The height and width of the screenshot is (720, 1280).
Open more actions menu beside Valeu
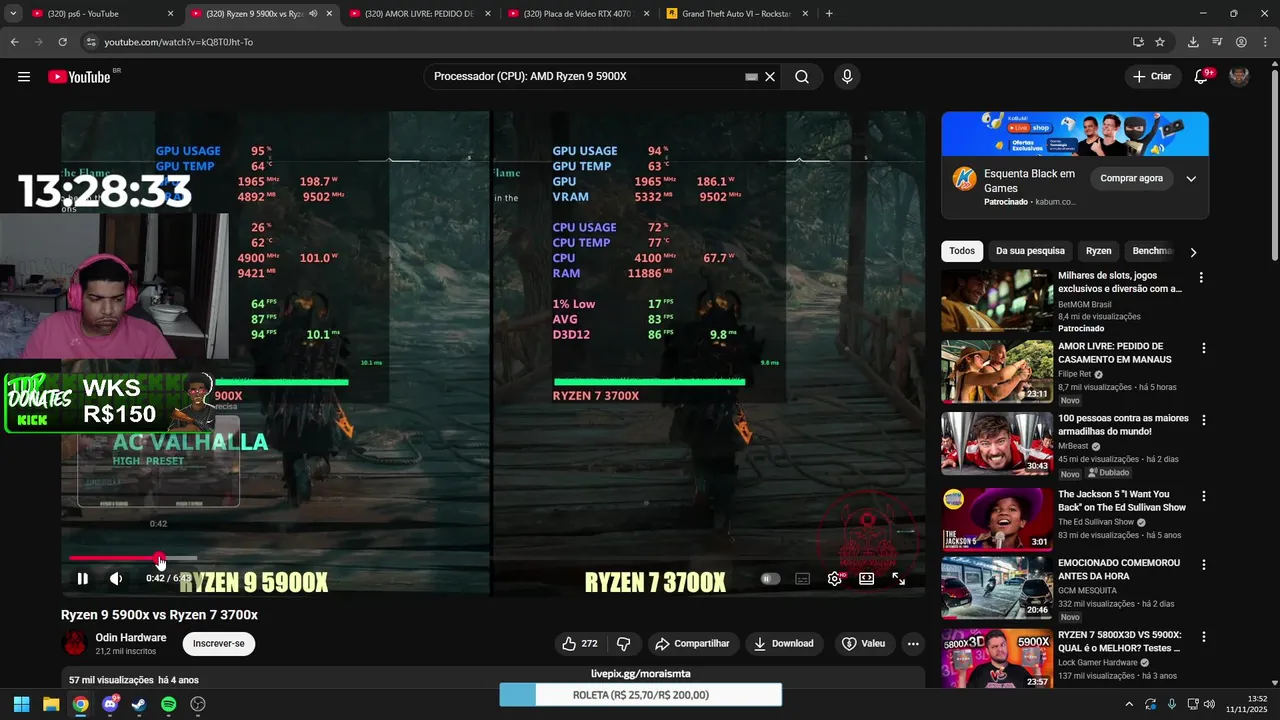(913, 644)
